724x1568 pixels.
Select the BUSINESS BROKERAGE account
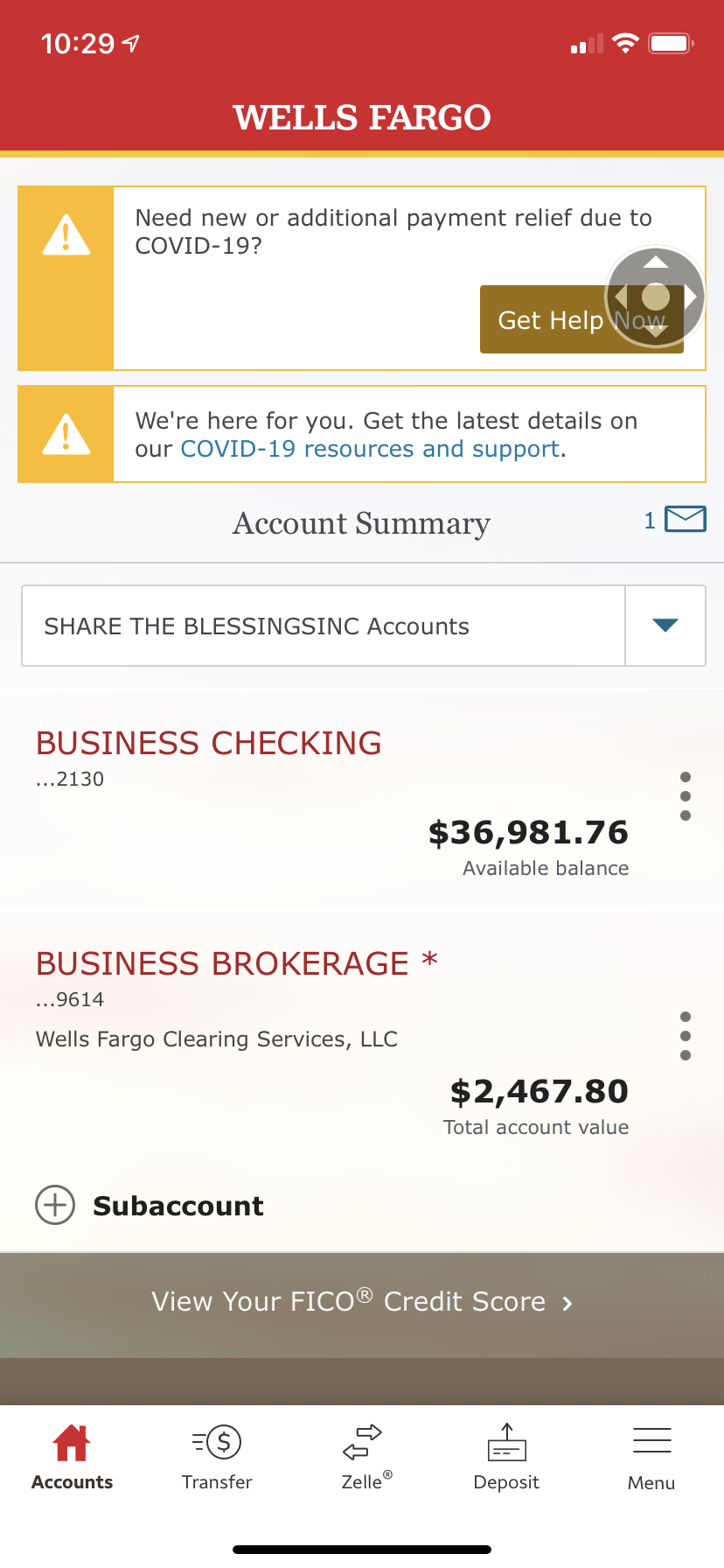coord(222,964)
